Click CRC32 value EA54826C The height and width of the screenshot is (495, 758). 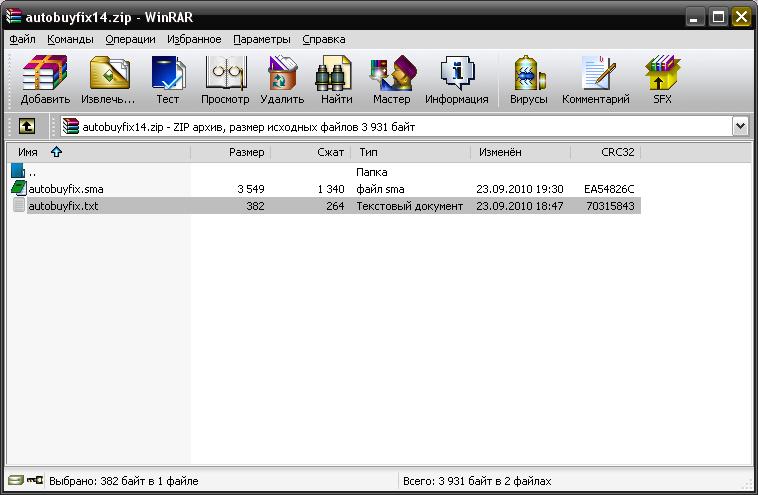tap(609, 189)
